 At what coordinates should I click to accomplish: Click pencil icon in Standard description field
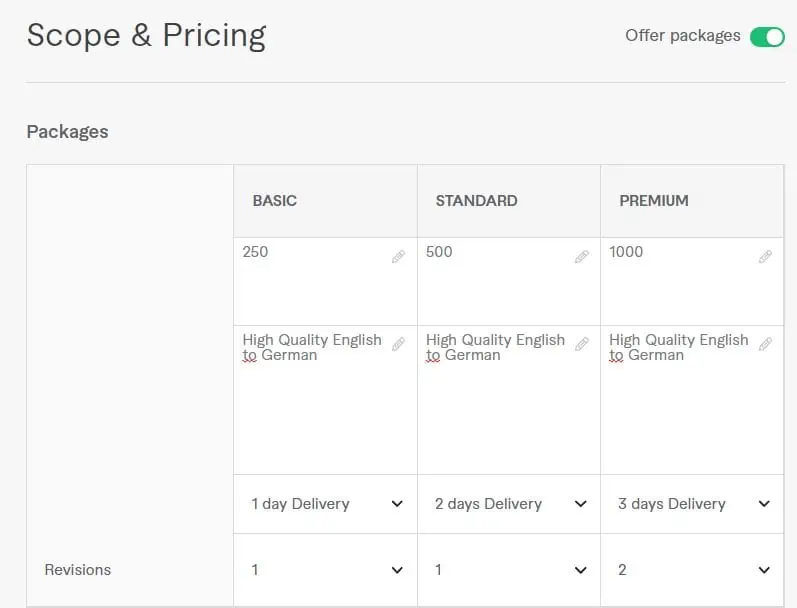point(582,344)
